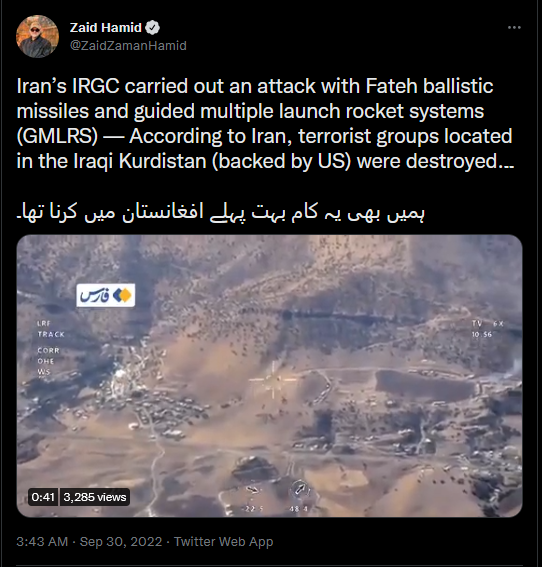Screen dimensions: 542x567
Task: Click the -22.5 readout at video bottom
Action: click(x=252, y=508)
